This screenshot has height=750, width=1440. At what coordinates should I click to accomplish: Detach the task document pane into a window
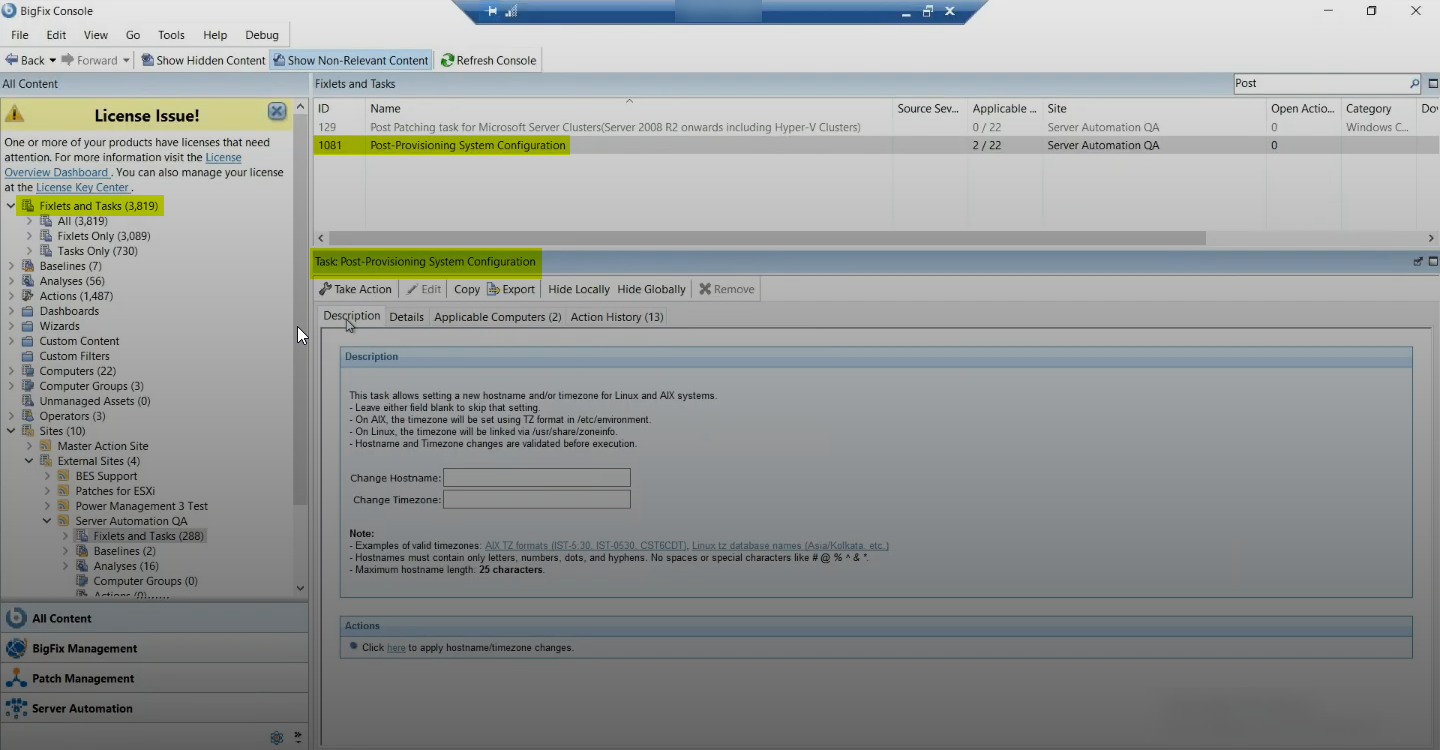pyautogui.click(x=1418, y=261)
